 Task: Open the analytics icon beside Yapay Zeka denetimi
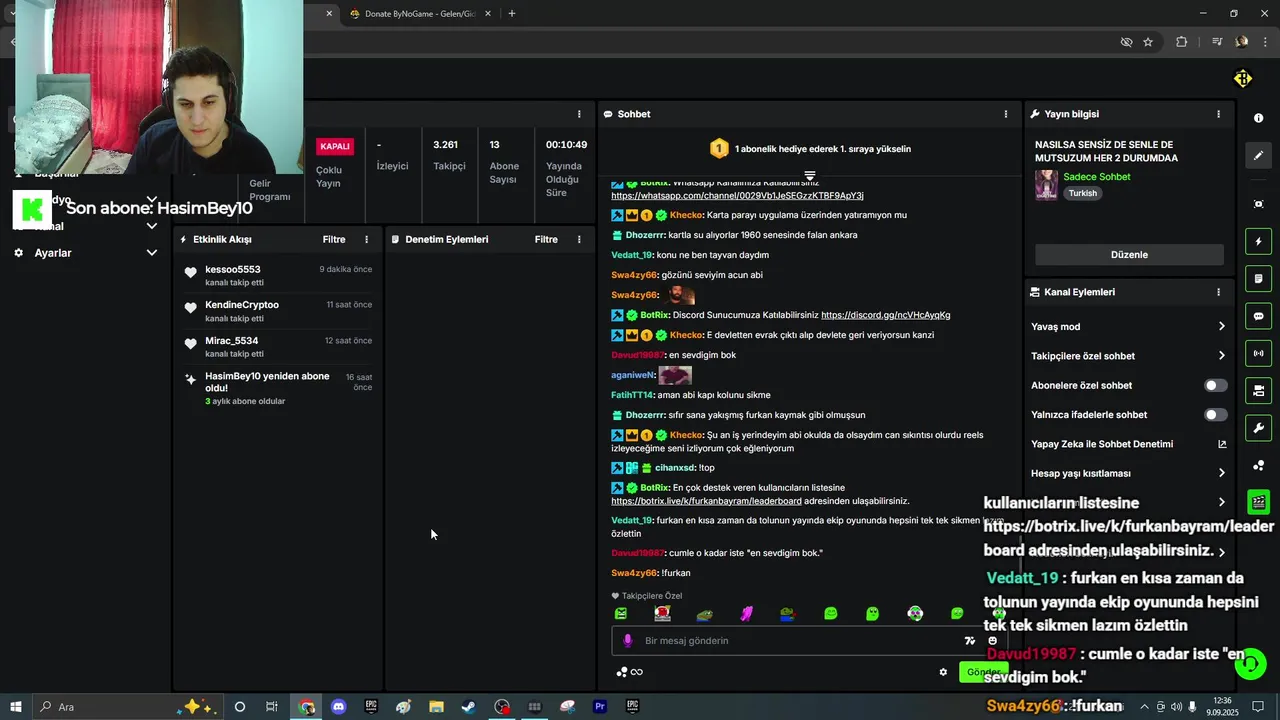pyautogui.click(x=1222, y=444)
